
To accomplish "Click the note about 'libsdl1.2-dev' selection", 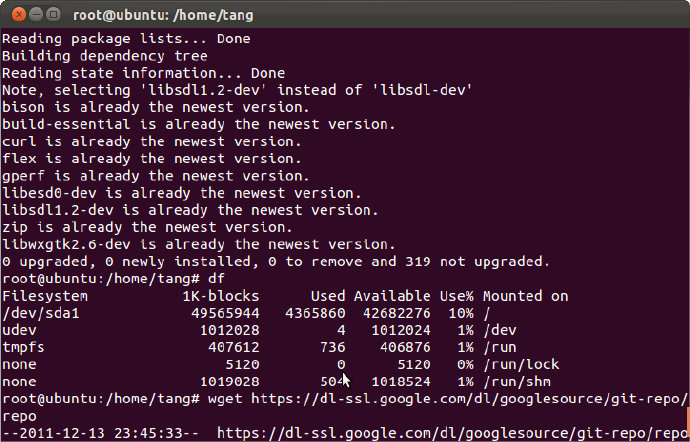I will (237, 90).
